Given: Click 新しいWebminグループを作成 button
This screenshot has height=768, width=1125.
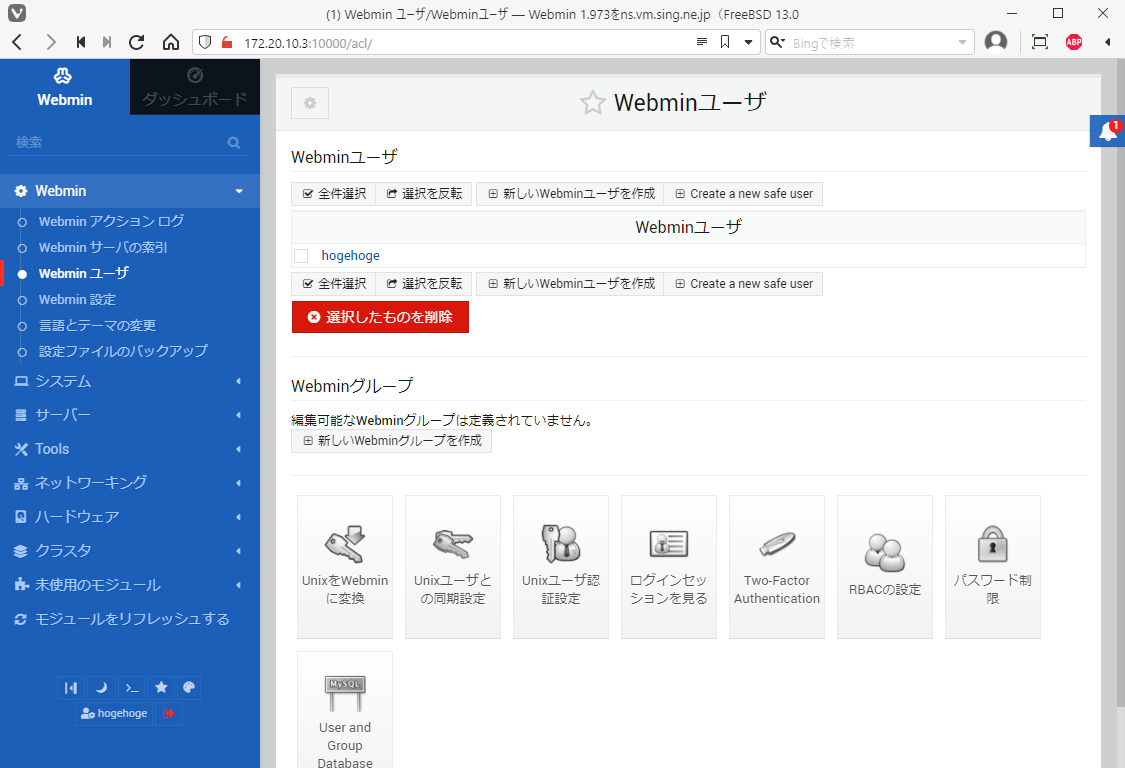Looking at the screenshot, I should click(391, 441).
